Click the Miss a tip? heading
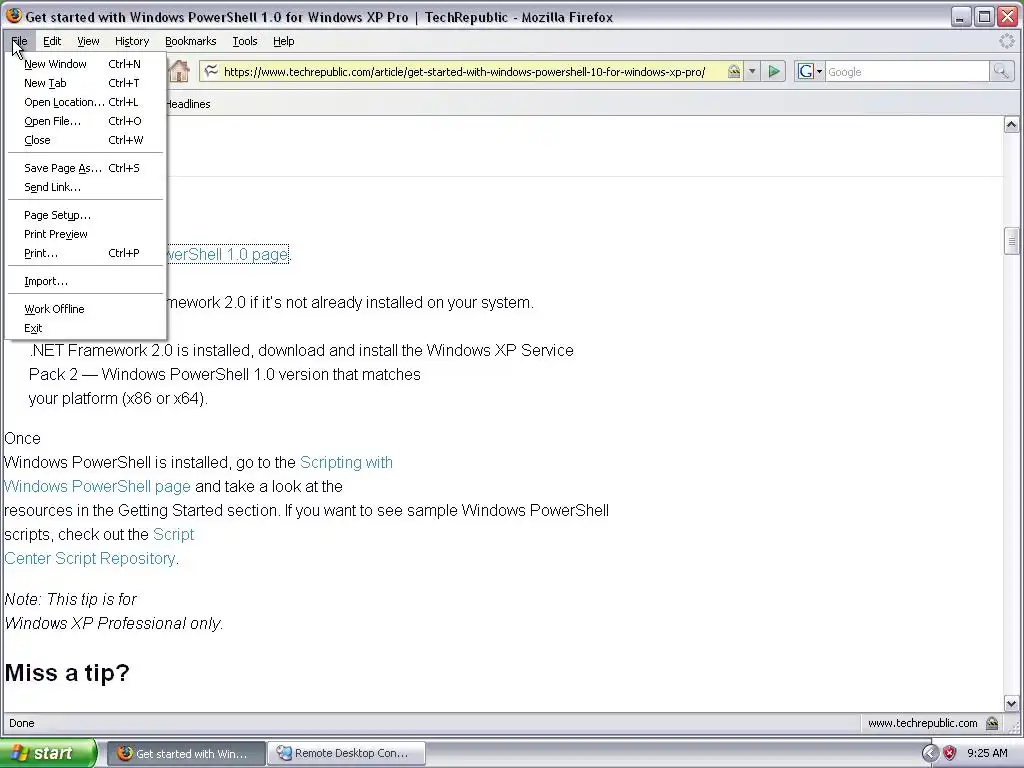Screen dimensions: 1024x768 (67, 673)
